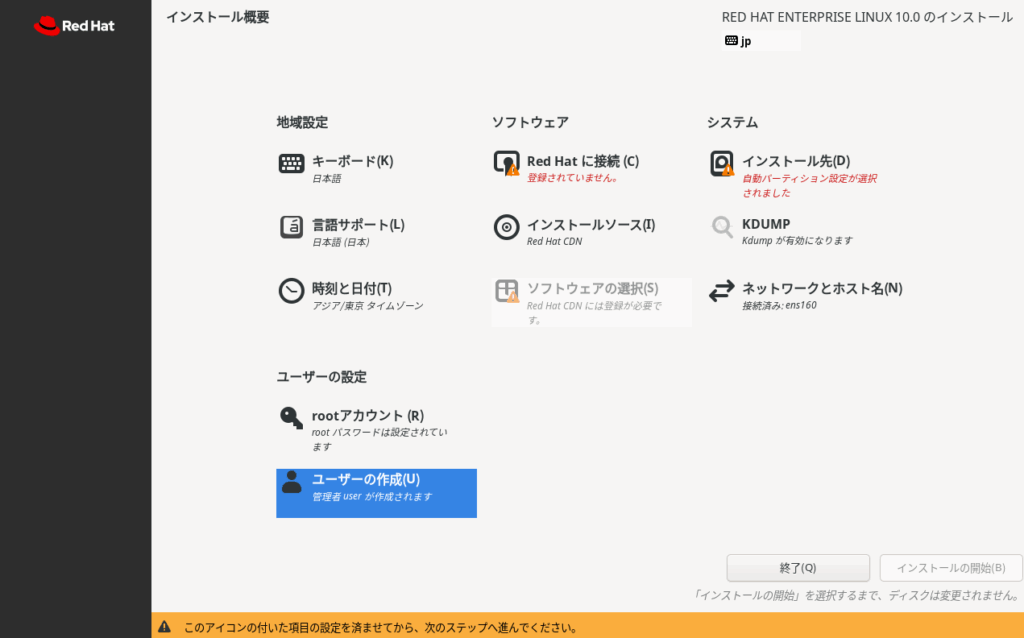1024x638 pixels.
Task: Open KDUMP magnifier icon
Action: pos(722,227)
